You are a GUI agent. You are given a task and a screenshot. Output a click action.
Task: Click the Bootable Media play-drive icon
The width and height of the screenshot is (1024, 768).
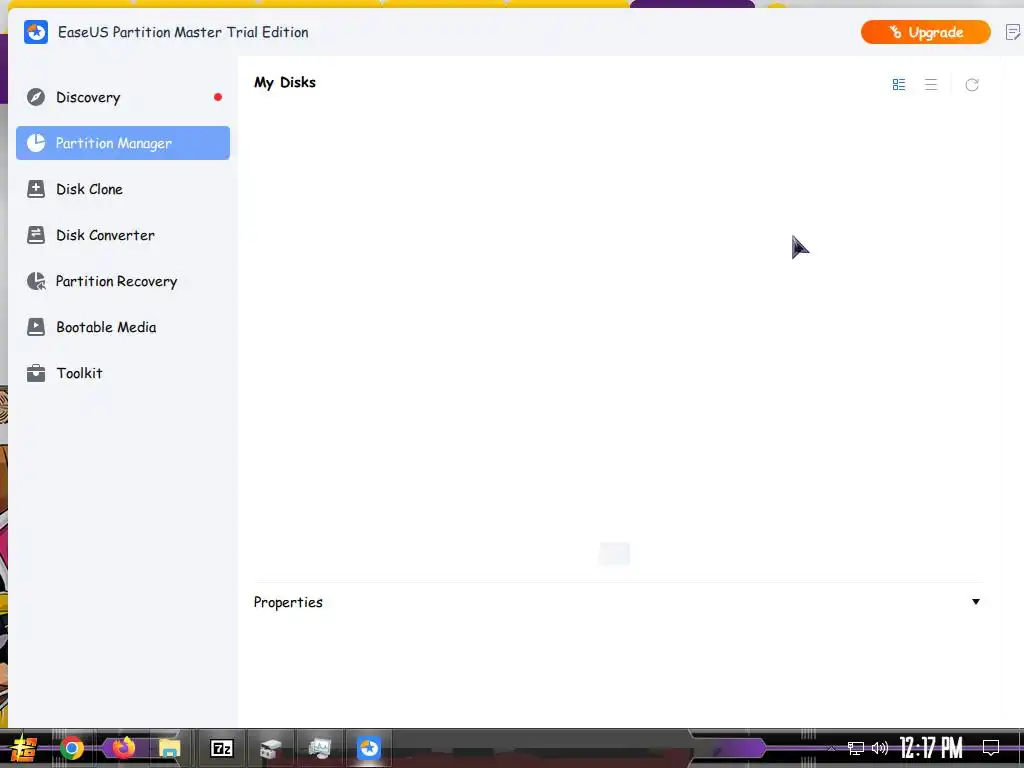coord(36,327)
